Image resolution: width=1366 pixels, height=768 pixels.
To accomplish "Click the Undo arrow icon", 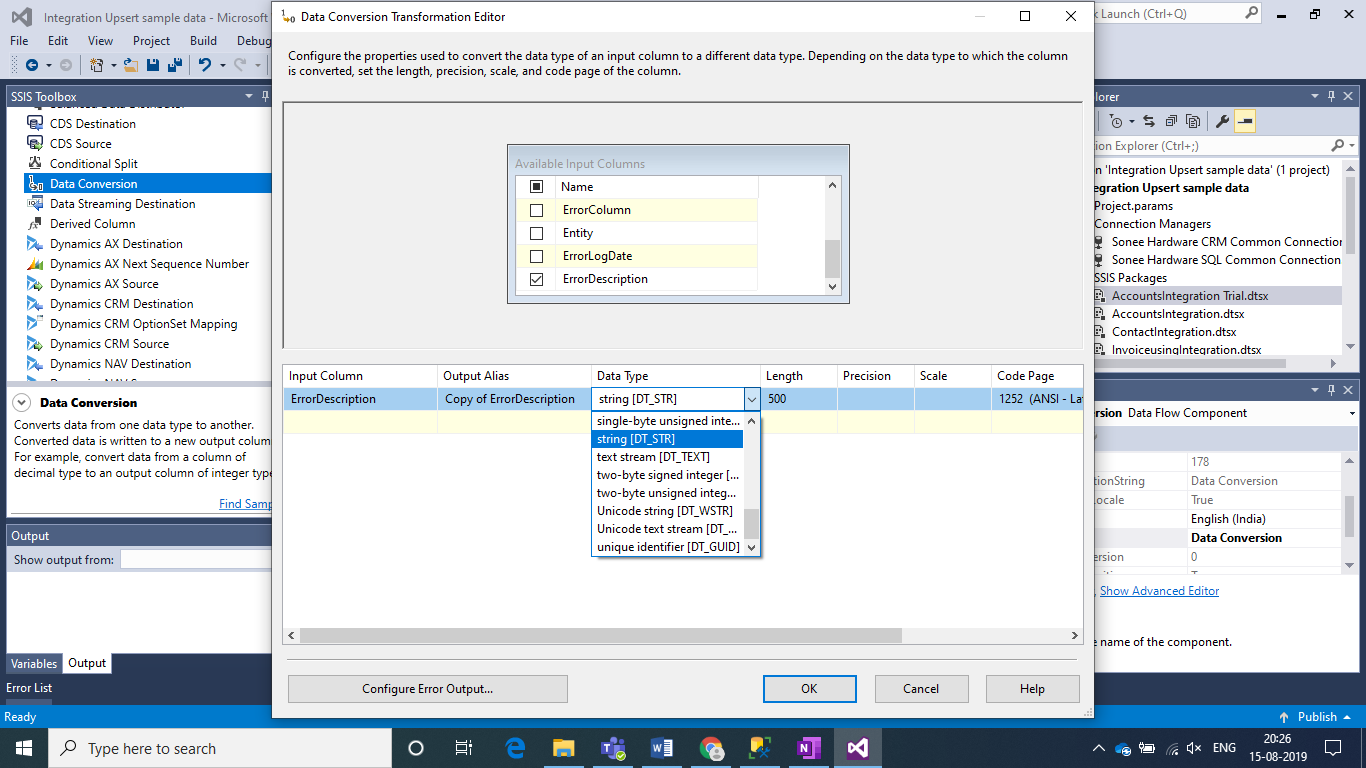I will click(204, 65).
